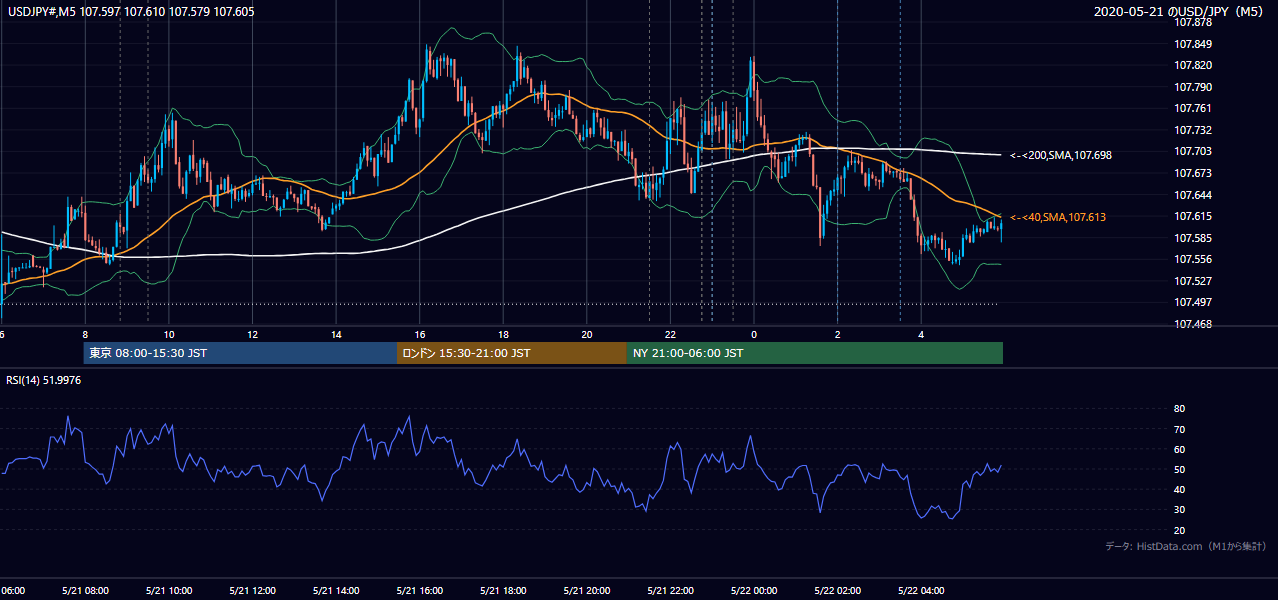Screen dimensions: 1278x600
Task: Click RSI scale value 80
Action: [x=1179, y=409]
